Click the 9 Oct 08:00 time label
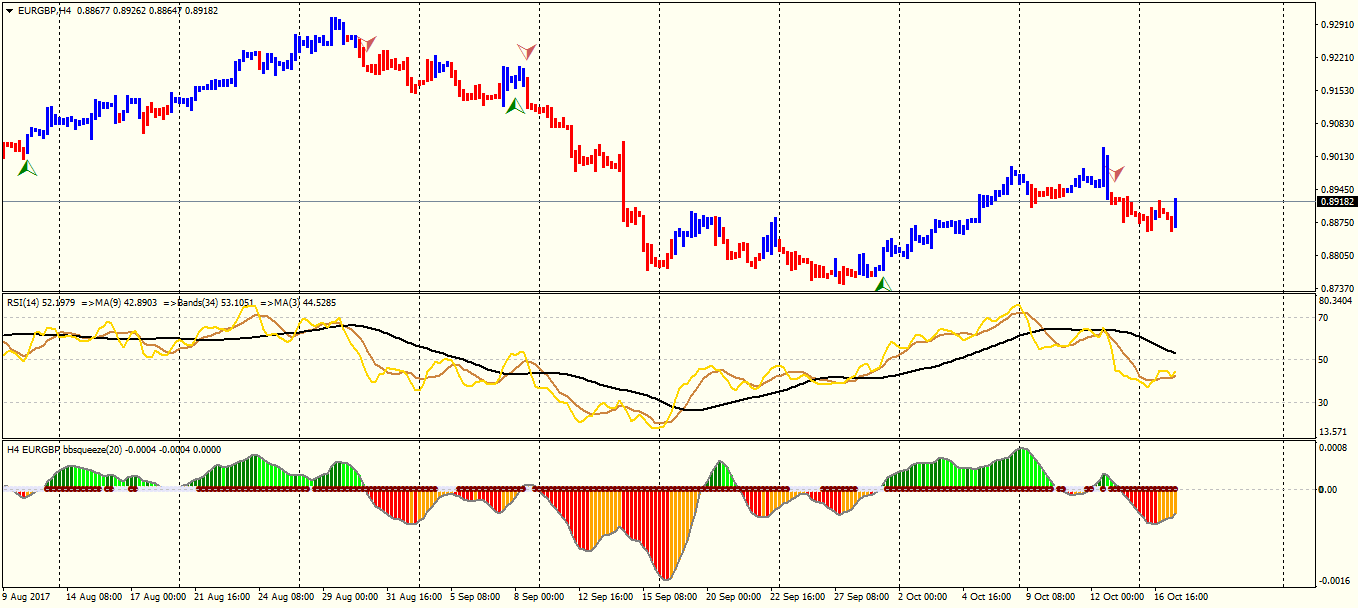 click(1051, 597)
